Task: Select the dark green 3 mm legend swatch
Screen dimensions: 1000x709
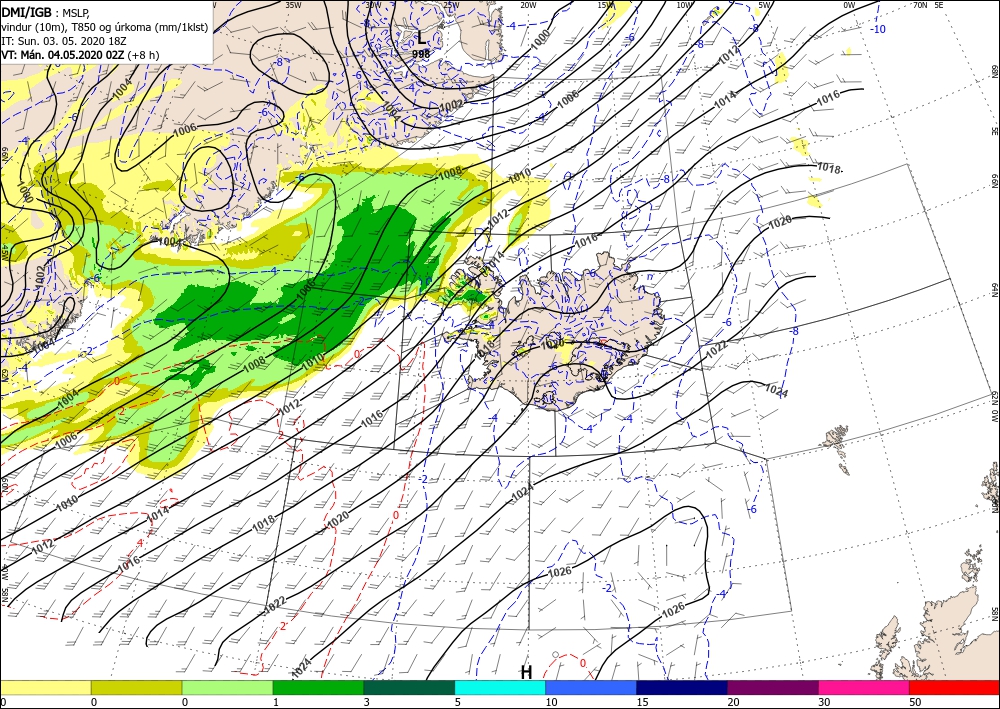Action: click(x=409, y=687)
